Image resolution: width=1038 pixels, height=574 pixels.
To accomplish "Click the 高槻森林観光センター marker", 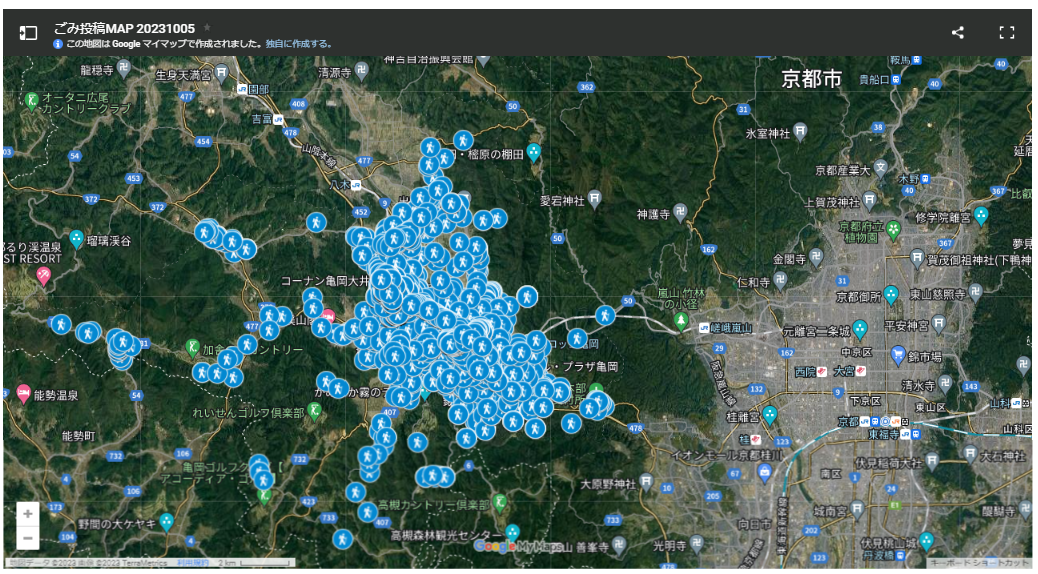I will (512, 532).
